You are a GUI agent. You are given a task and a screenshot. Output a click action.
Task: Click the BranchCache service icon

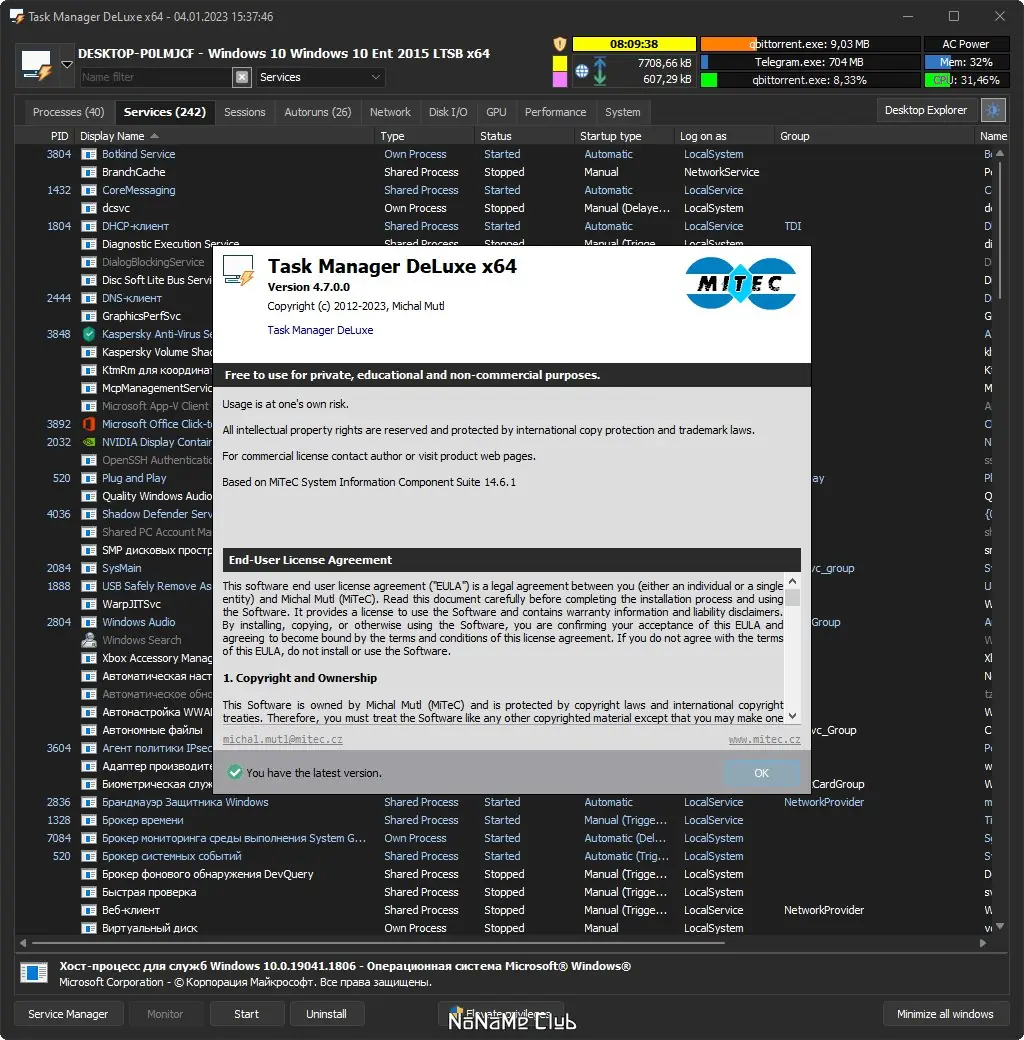point(89,172)
